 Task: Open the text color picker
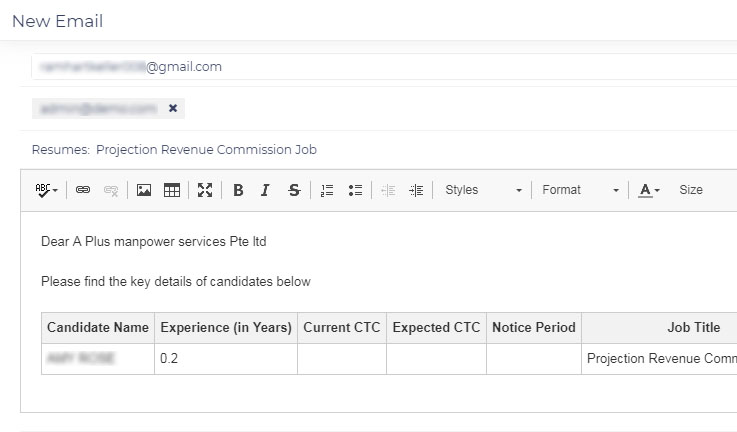(649, 190)
